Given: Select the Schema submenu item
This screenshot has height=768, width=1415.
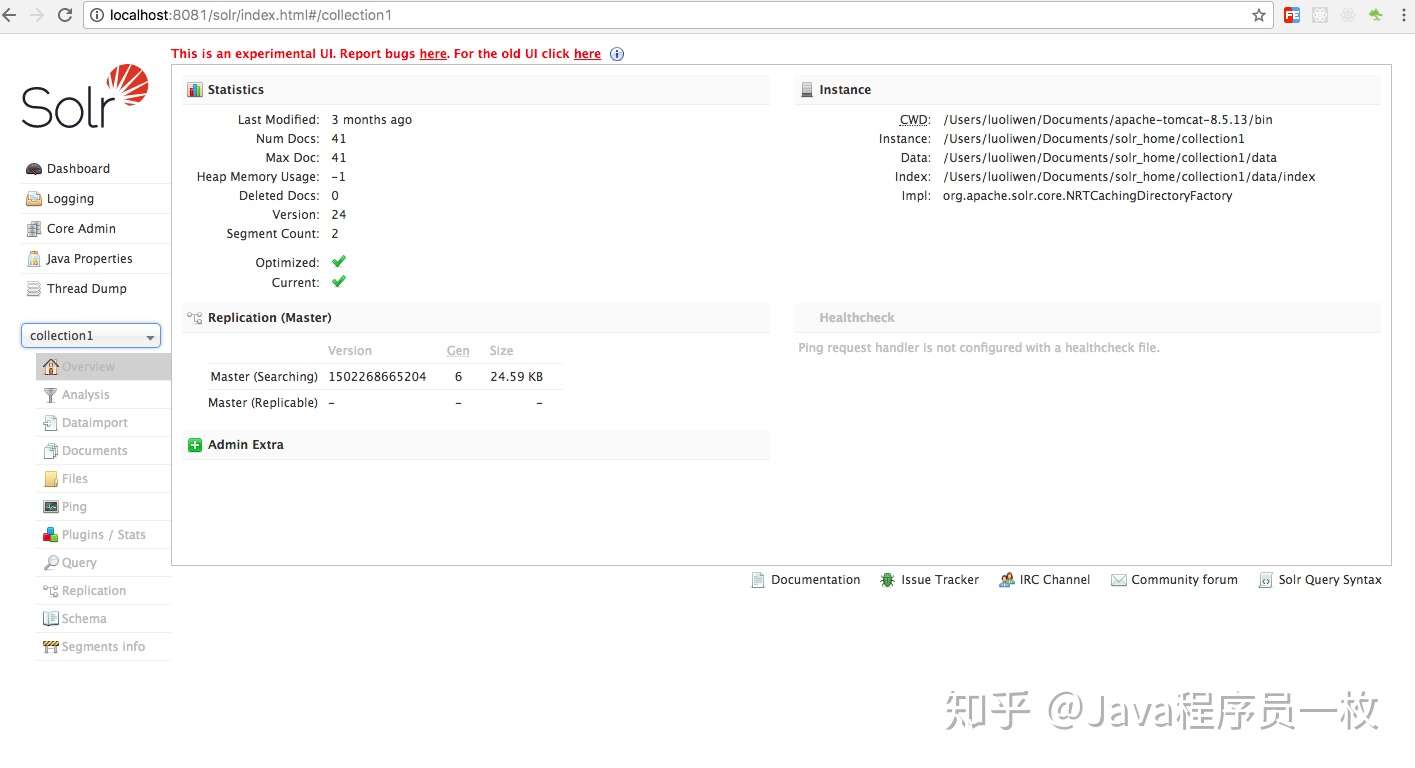Looking at the screenshot, I should pos(103,619).
